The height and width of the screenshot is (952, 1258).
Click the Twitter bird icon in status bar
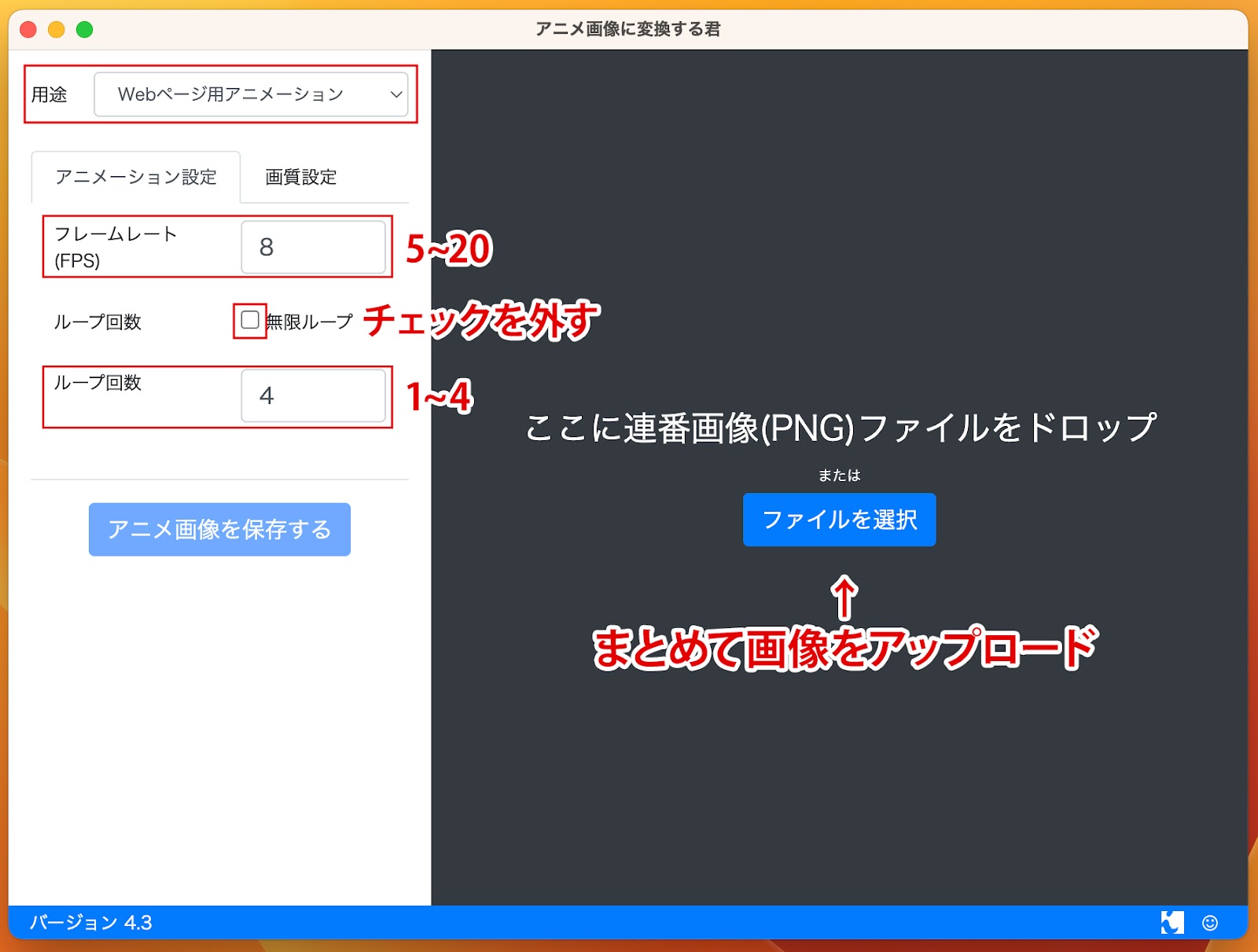point(1172,922)
